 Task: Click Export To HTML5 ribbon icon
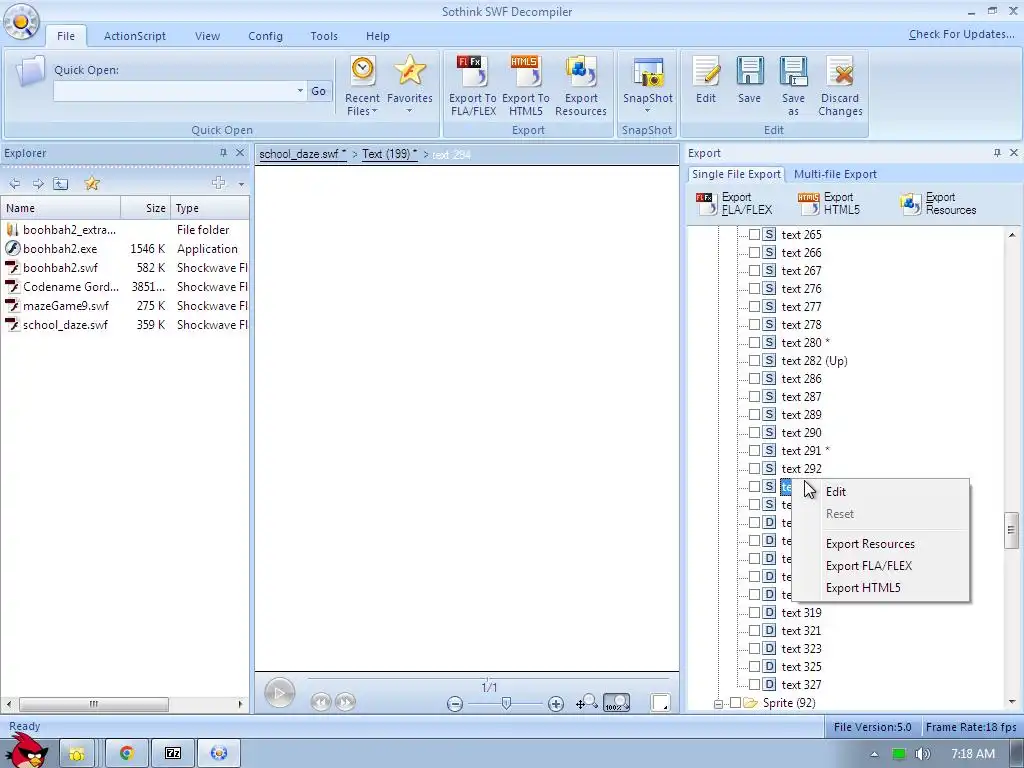[526, 71]
